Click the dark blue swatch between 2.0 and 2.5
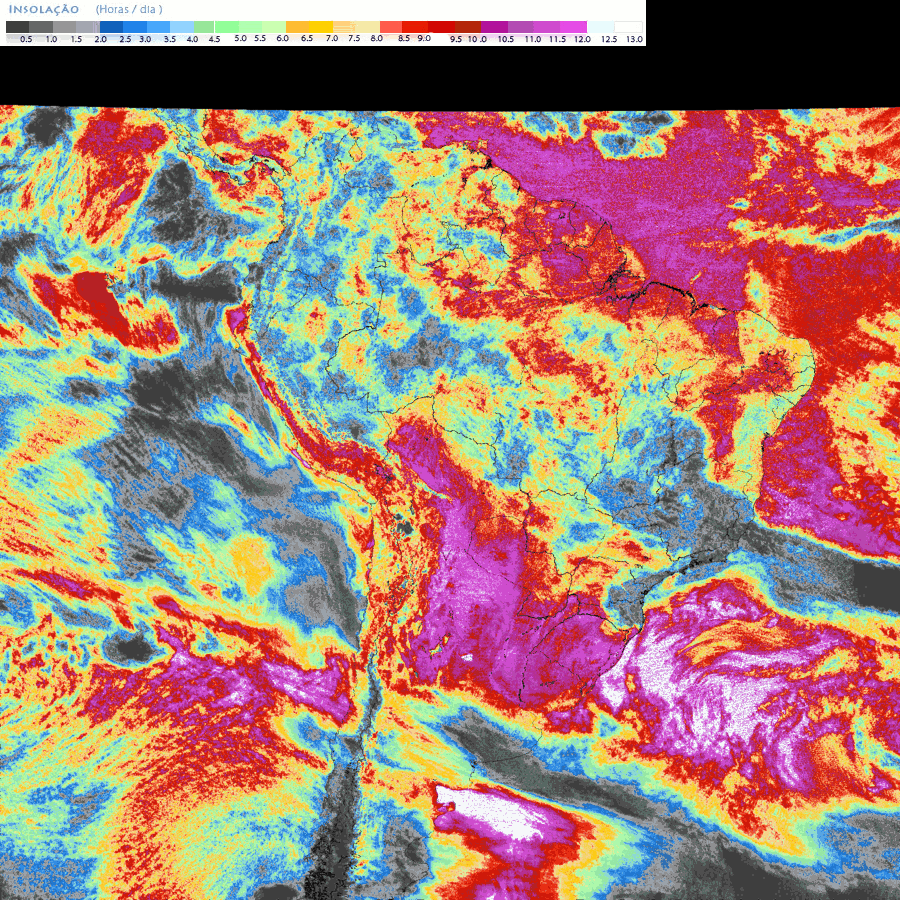 (111, 27)
